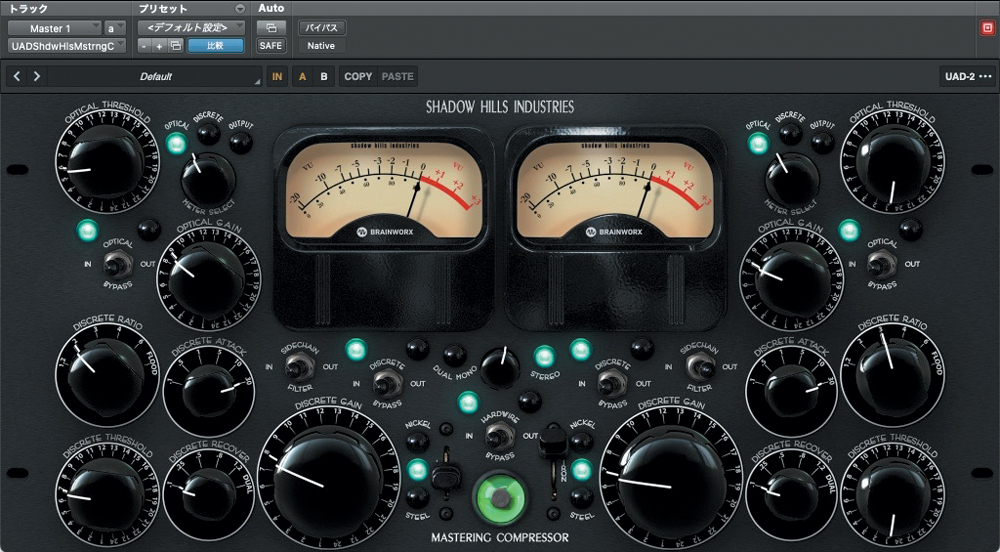Select right Steel transformer button
1000x552 pixels.
click(x=581, y=497)
